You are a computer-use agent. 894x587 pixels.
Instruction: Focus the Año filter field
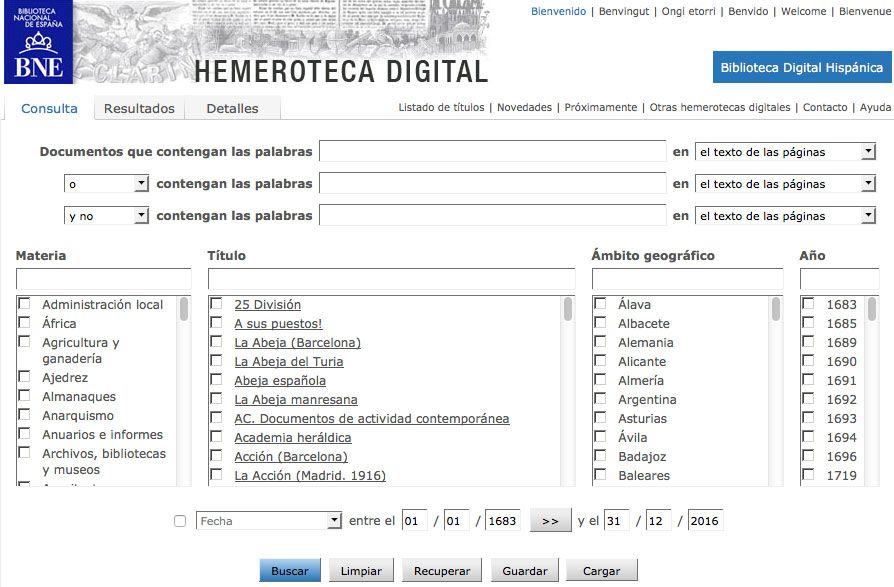pos(839,279)
